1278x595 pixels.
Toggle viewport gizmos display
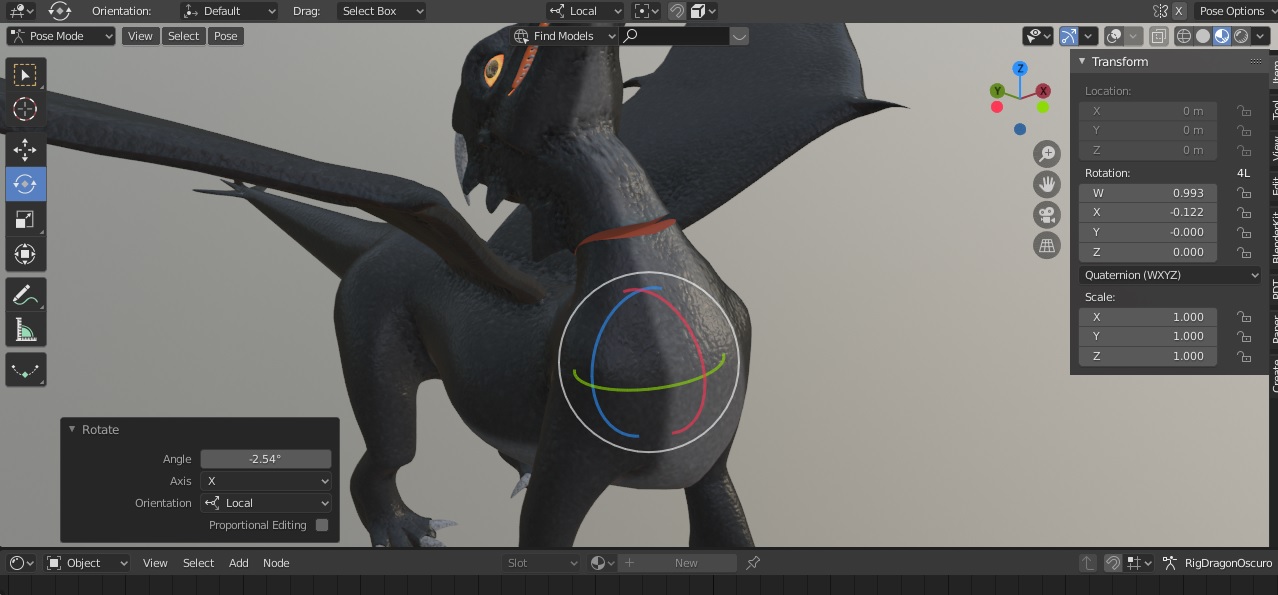pos(1069,36)
